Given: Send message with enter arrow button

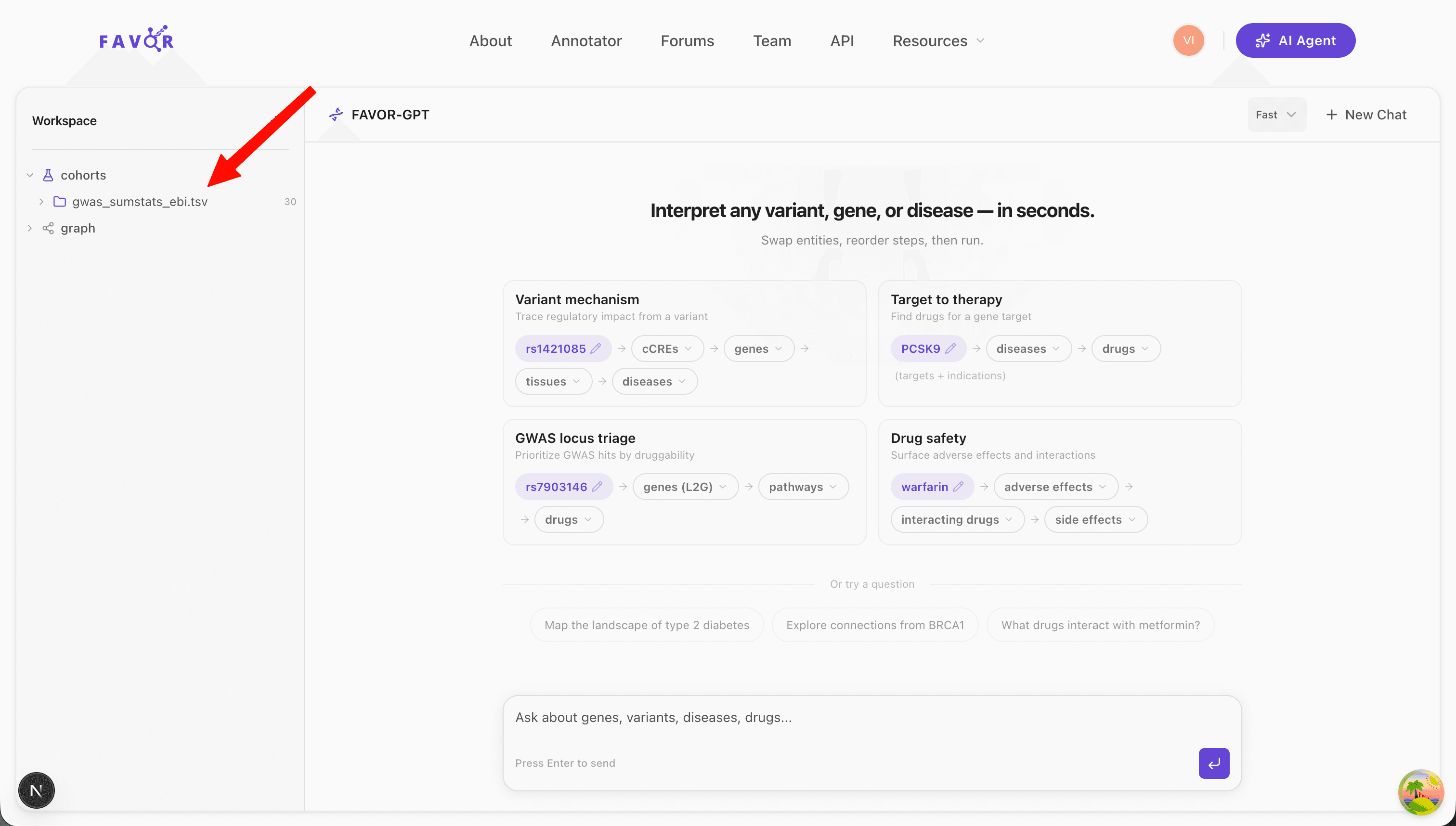Looking at the screenshot, I should [x=1214, y=763].
